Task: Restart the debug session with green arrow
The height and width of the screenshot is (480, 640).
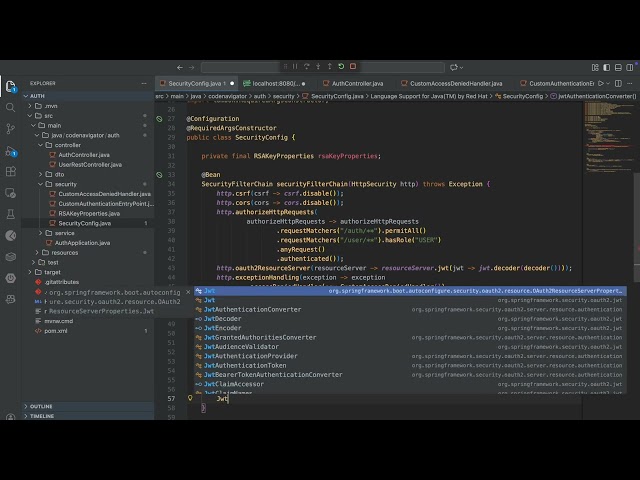Action: 341,67
